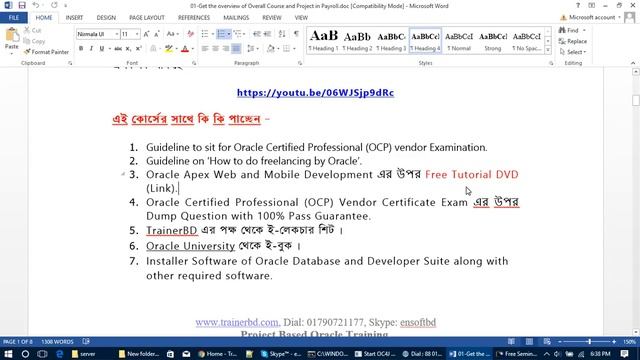This screenshot has height=360, width=640.
Task: Increase paragraph indent
Action: (x=267, y=34)
